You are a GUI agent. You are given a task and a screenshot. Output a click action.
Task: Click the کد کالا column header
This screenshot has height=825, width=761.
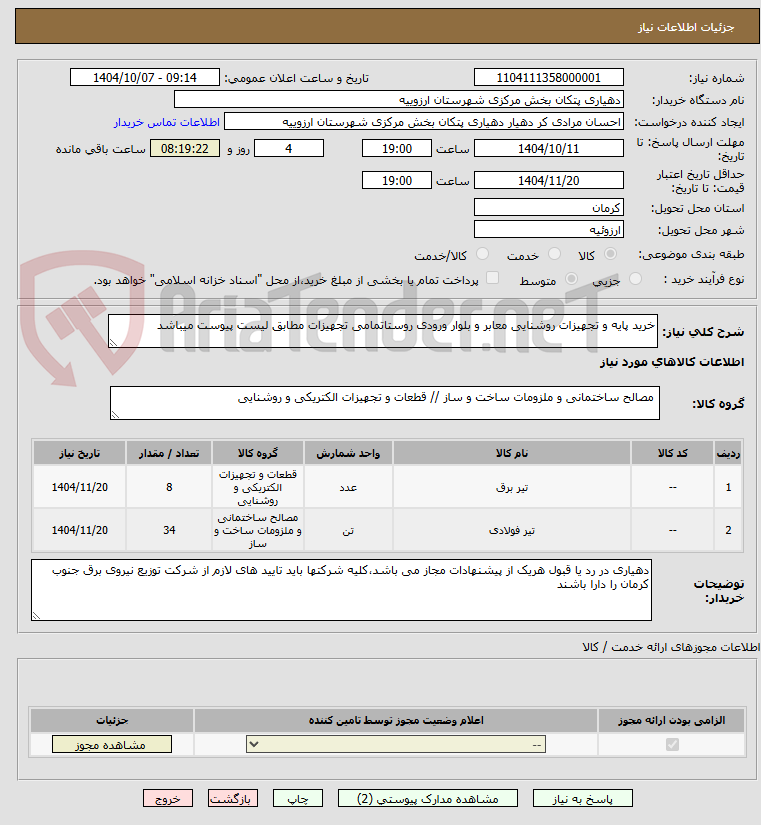pyautogui.click(x=673, y=453)
